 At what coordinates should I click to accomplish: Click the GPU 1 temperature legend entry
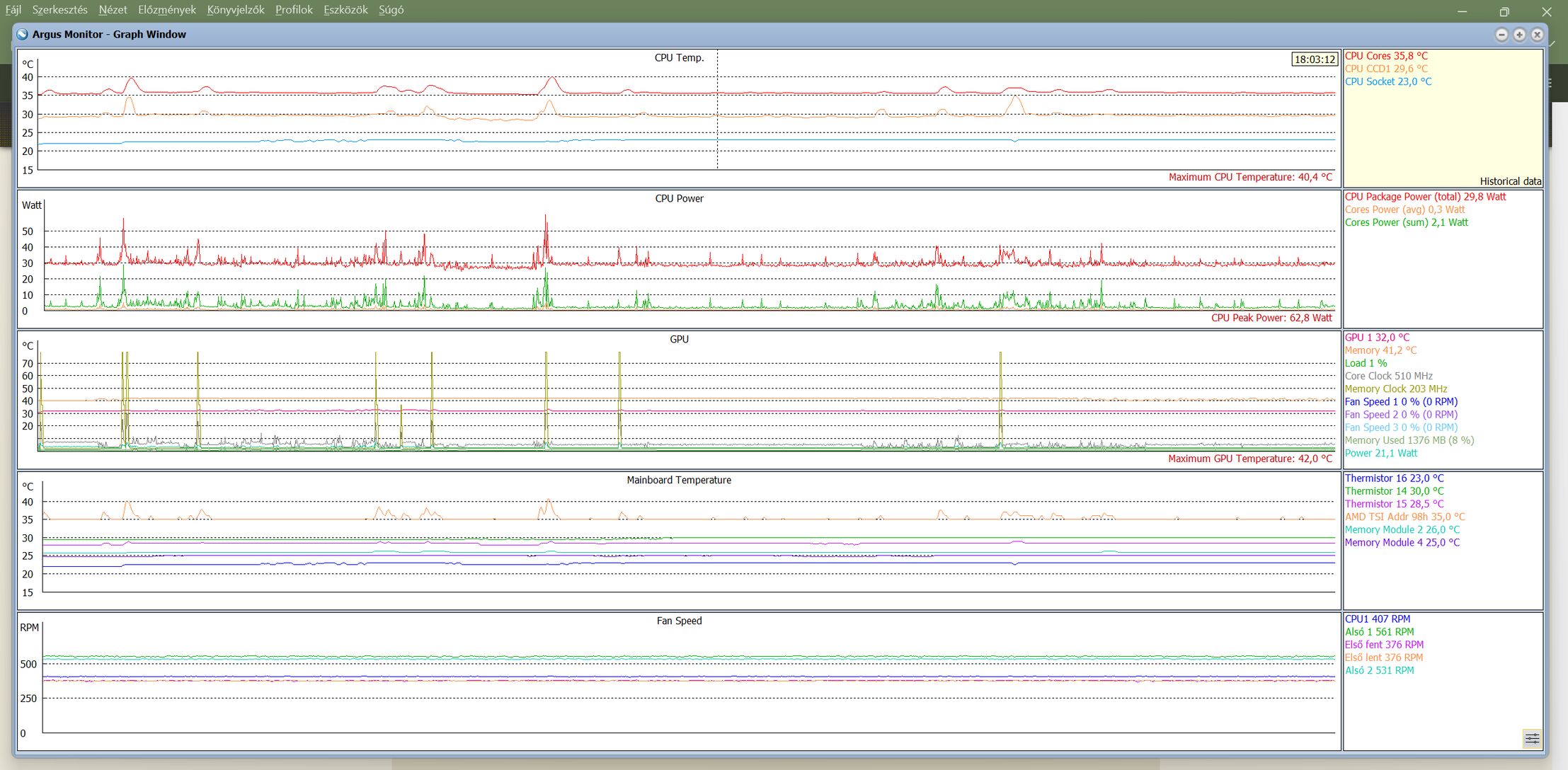coord(1377,338)
